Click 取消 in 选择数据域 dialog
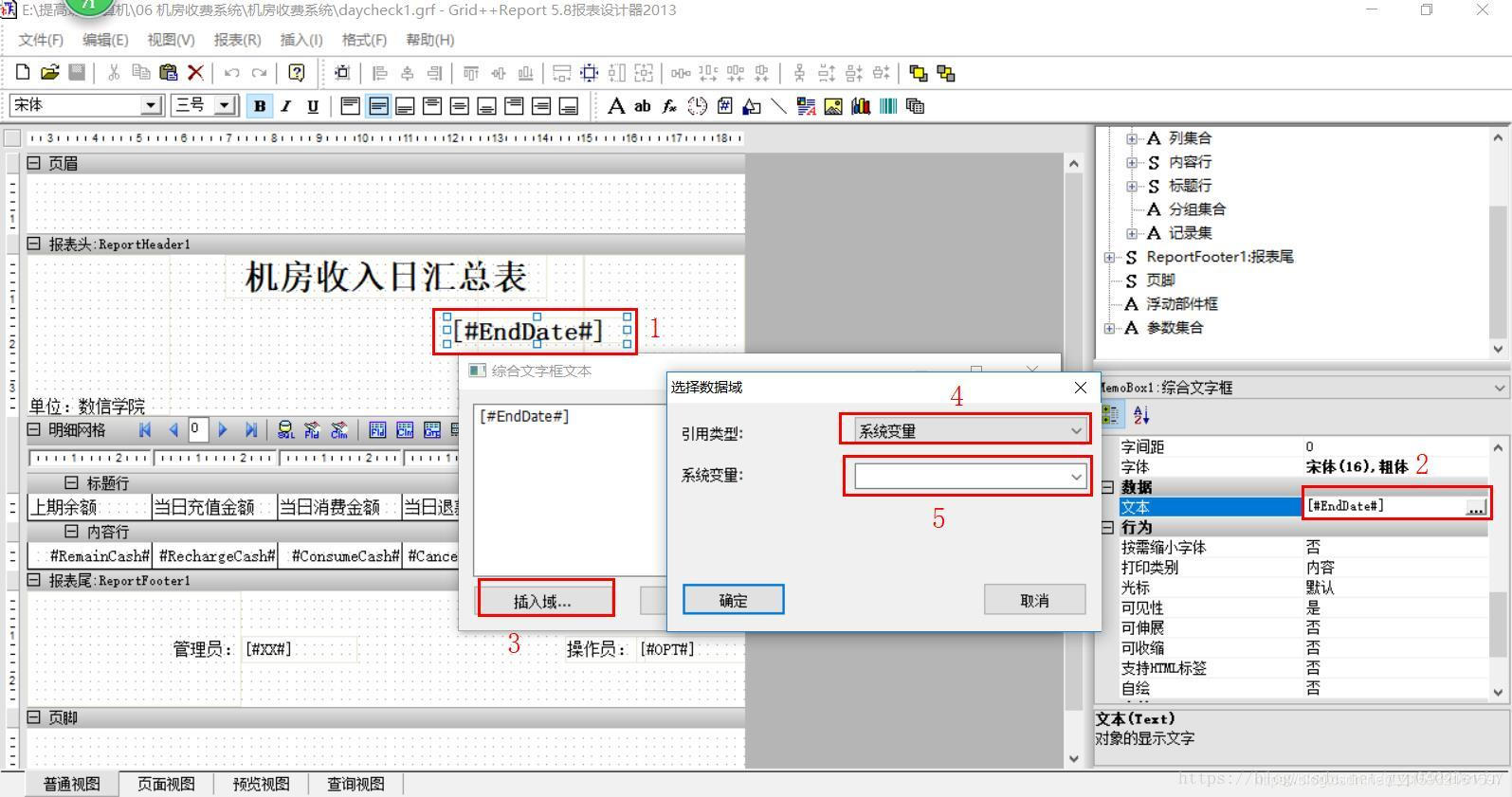The width and height of the screenshot is (1512, 797). click(1034, 600)
